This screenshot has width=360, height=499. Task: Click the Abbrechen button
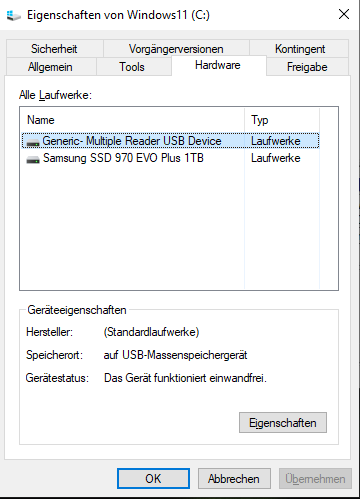point(234,479)
